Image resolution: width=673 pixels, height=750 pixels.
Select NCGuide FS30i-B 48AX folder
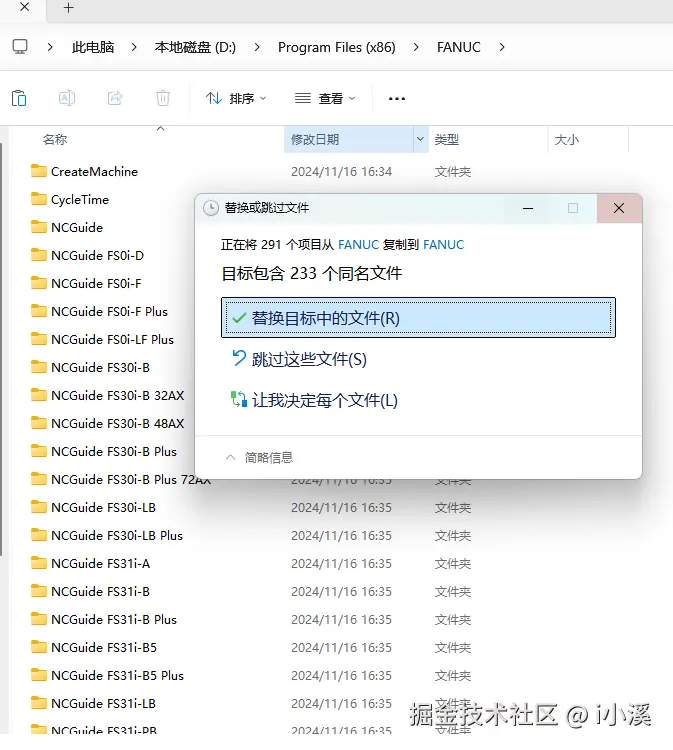pos(107,423)
